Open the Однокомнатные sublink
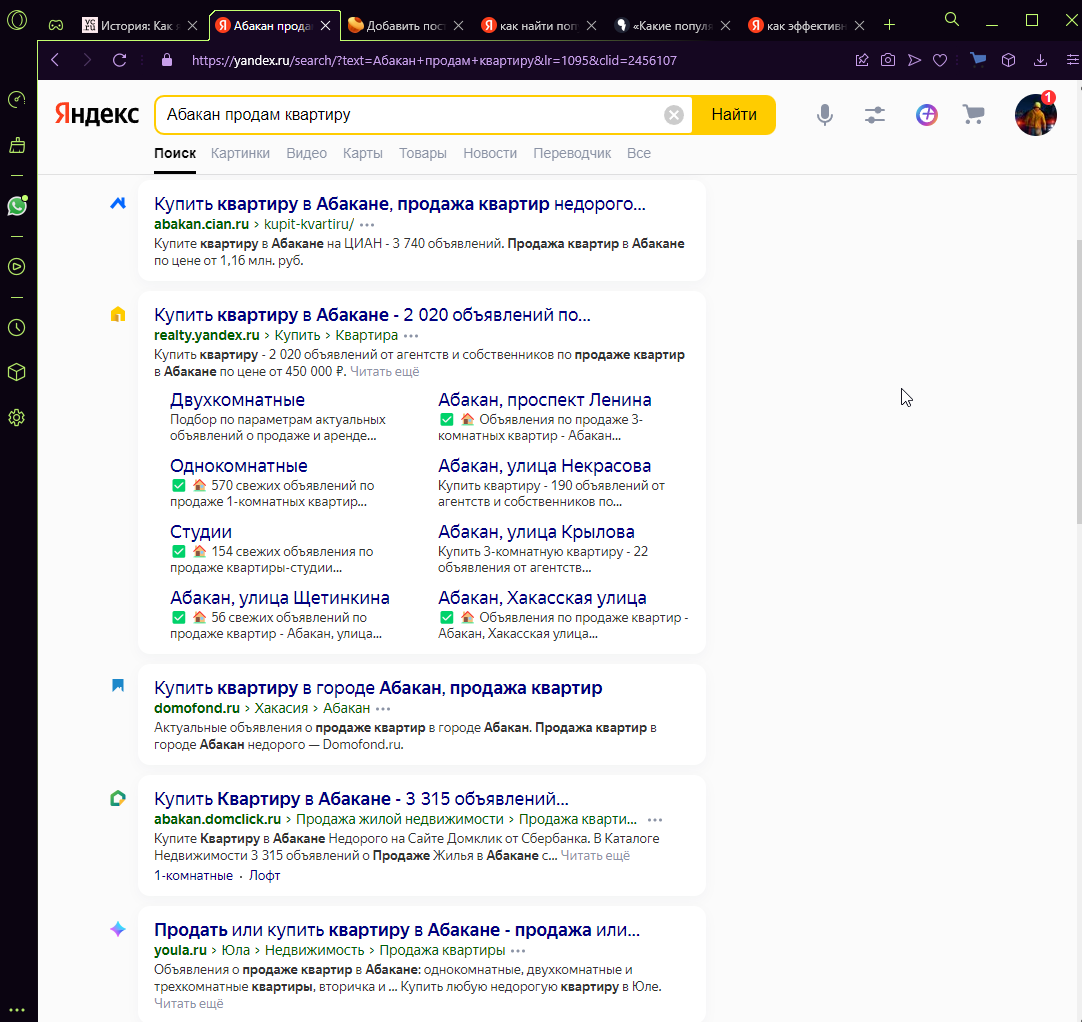 pyautogui.click(x=239, y=466)
